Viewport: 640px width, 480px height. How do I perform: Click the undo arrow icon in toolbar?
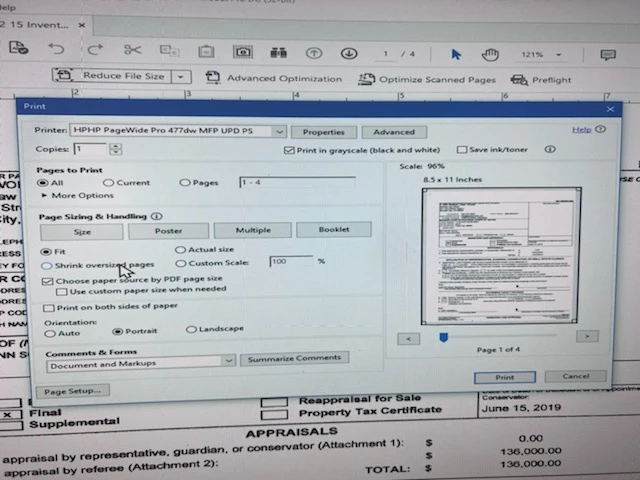point(56,49)
